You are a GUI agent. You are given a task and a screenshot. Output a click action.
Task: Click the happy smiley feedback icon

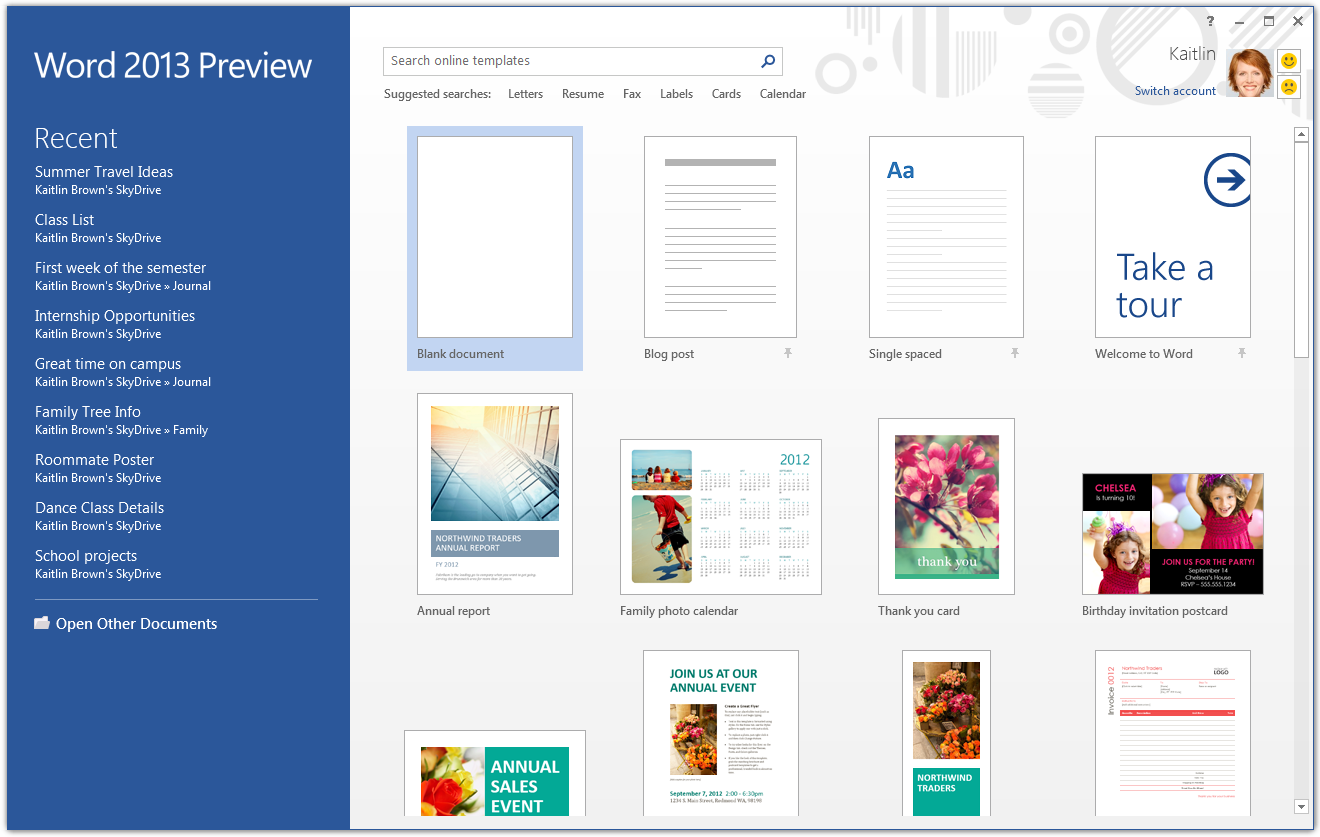pyautogui.click(x=1289, y=61)
